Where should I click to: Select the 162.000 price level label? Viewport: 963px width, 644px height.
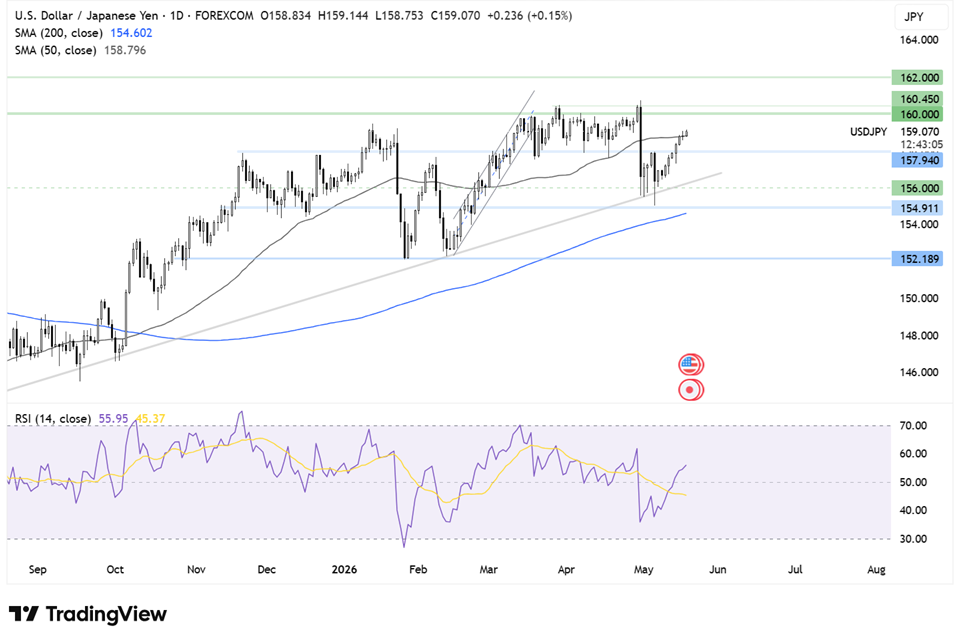[x=917, y=77]
